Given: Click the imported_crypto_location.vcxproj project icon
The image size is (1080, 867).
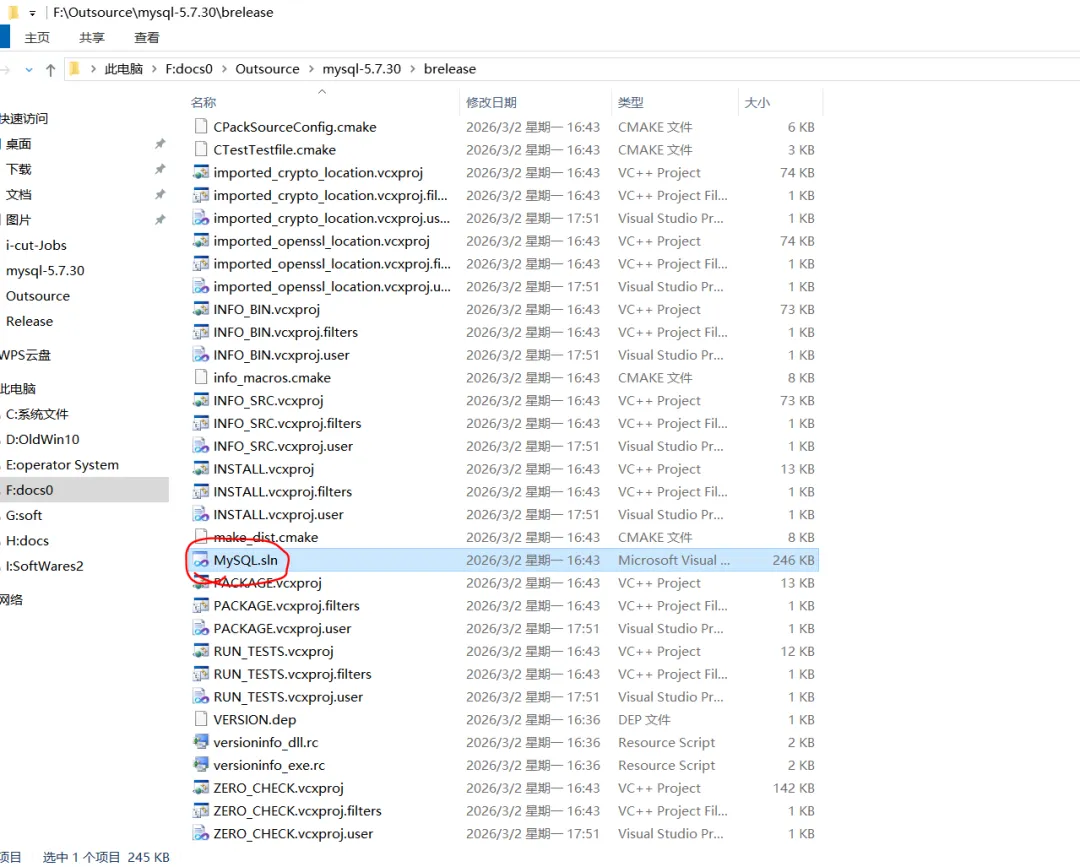Looking at the screenshot, I should tap(200, 172).
